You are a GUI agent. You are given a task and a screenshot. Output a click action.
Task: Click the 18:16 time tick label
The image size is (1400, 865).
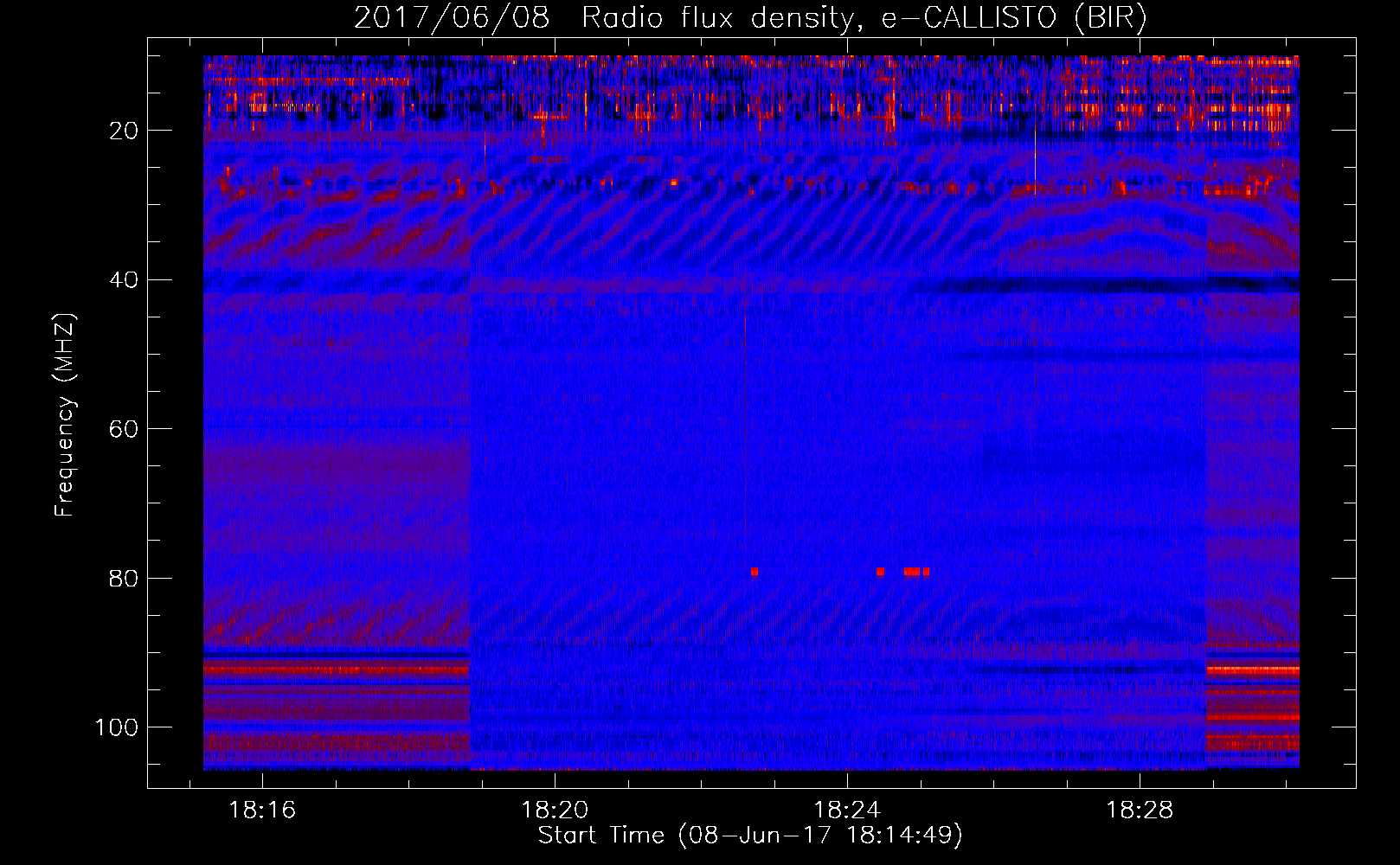pyautogui.click(x=261, y=810)
